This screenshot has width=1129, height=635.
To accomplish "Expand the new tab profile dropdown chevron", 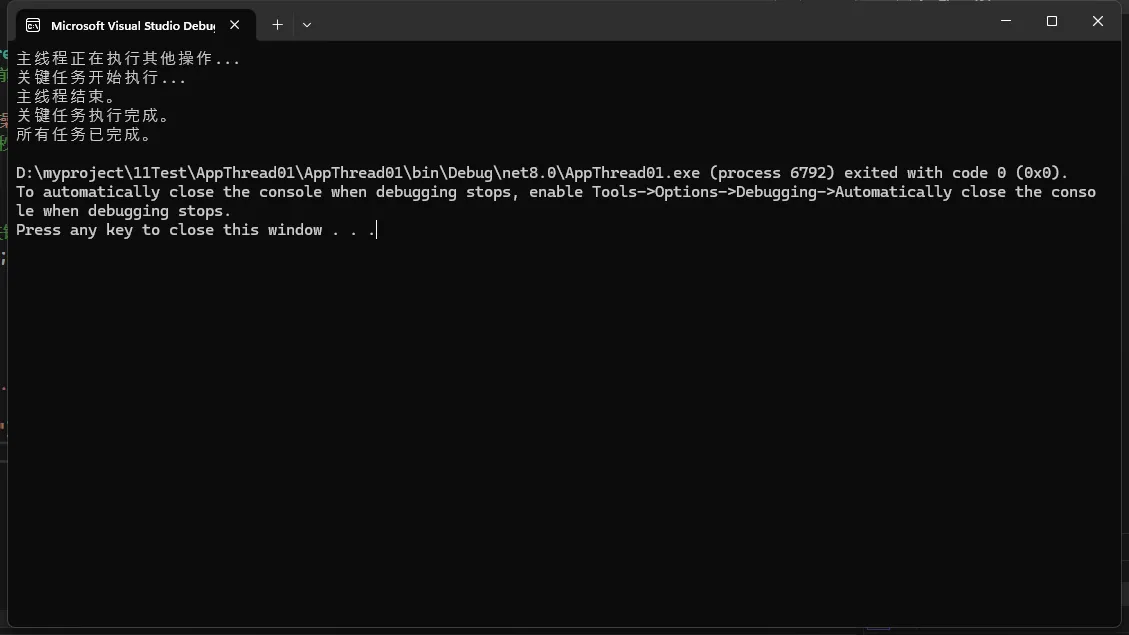I will click(307, 25).
